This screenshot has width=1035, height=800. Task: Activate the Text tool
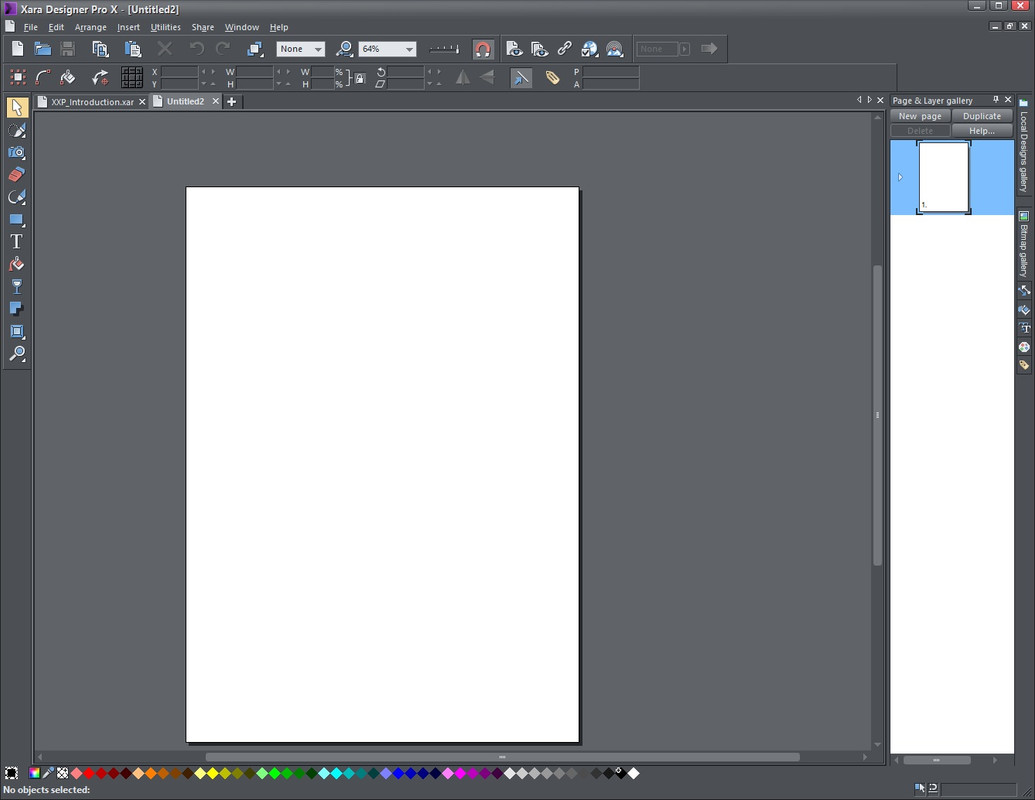[x=17, y=242]
